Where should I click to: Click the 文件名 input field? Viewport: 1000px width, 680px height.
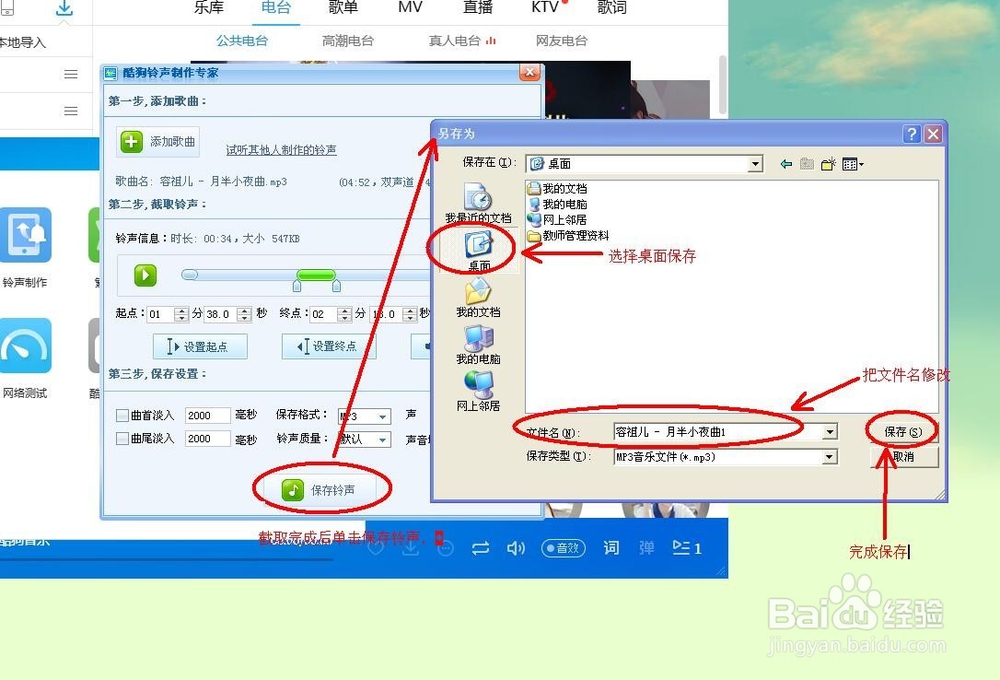[x=718, y=432]
